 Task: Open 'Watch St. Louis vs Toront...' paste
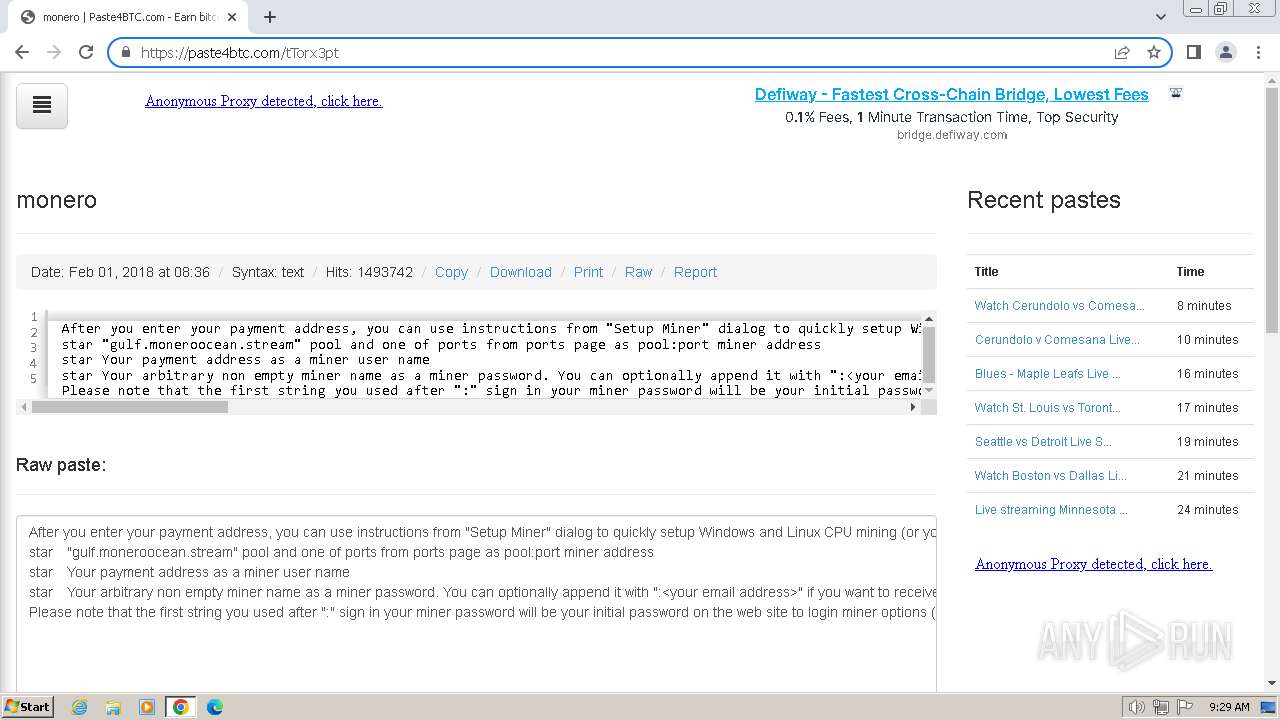pos(1047,408)
